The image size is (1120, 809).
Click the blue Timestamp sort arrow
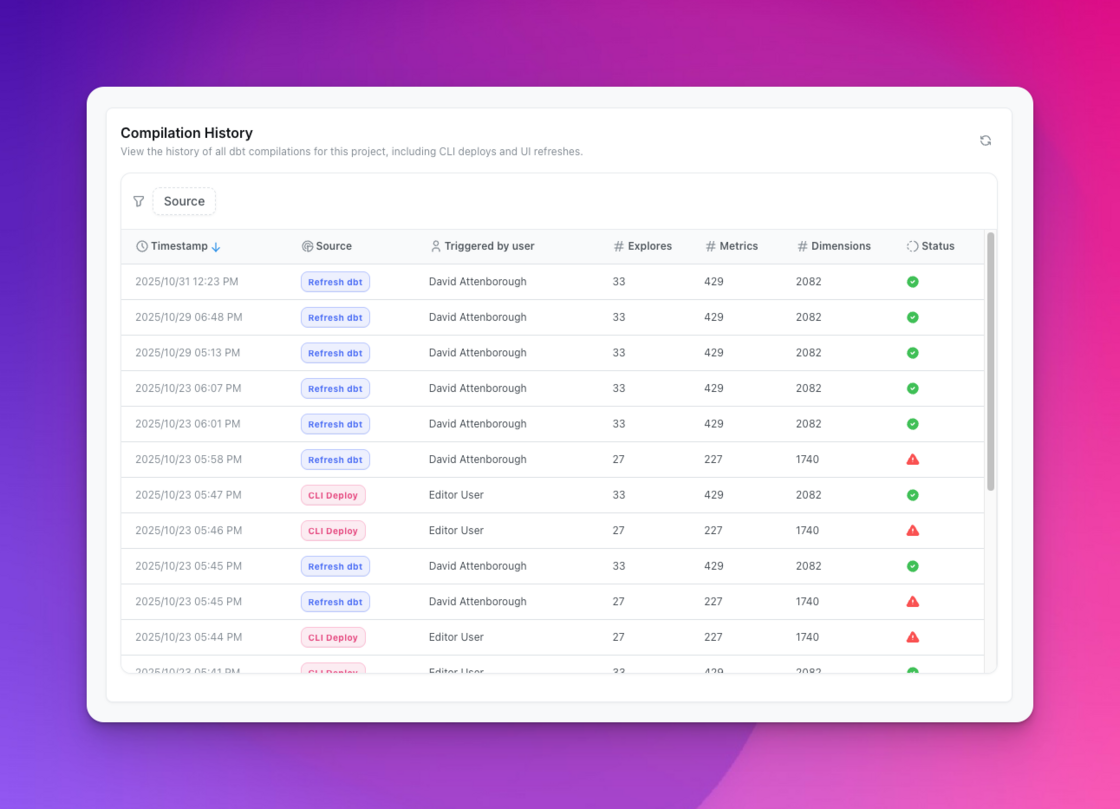point(216,247)
